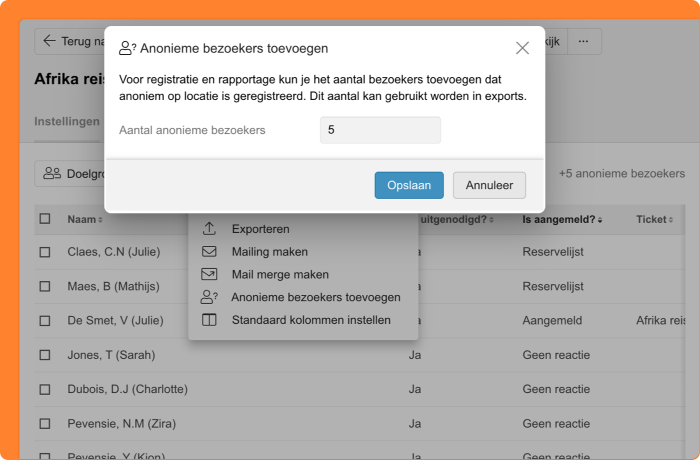Check the box for Dubois, D.J (Charlotte)
This screenshot has width=700, height=460.
pos(45,389)
